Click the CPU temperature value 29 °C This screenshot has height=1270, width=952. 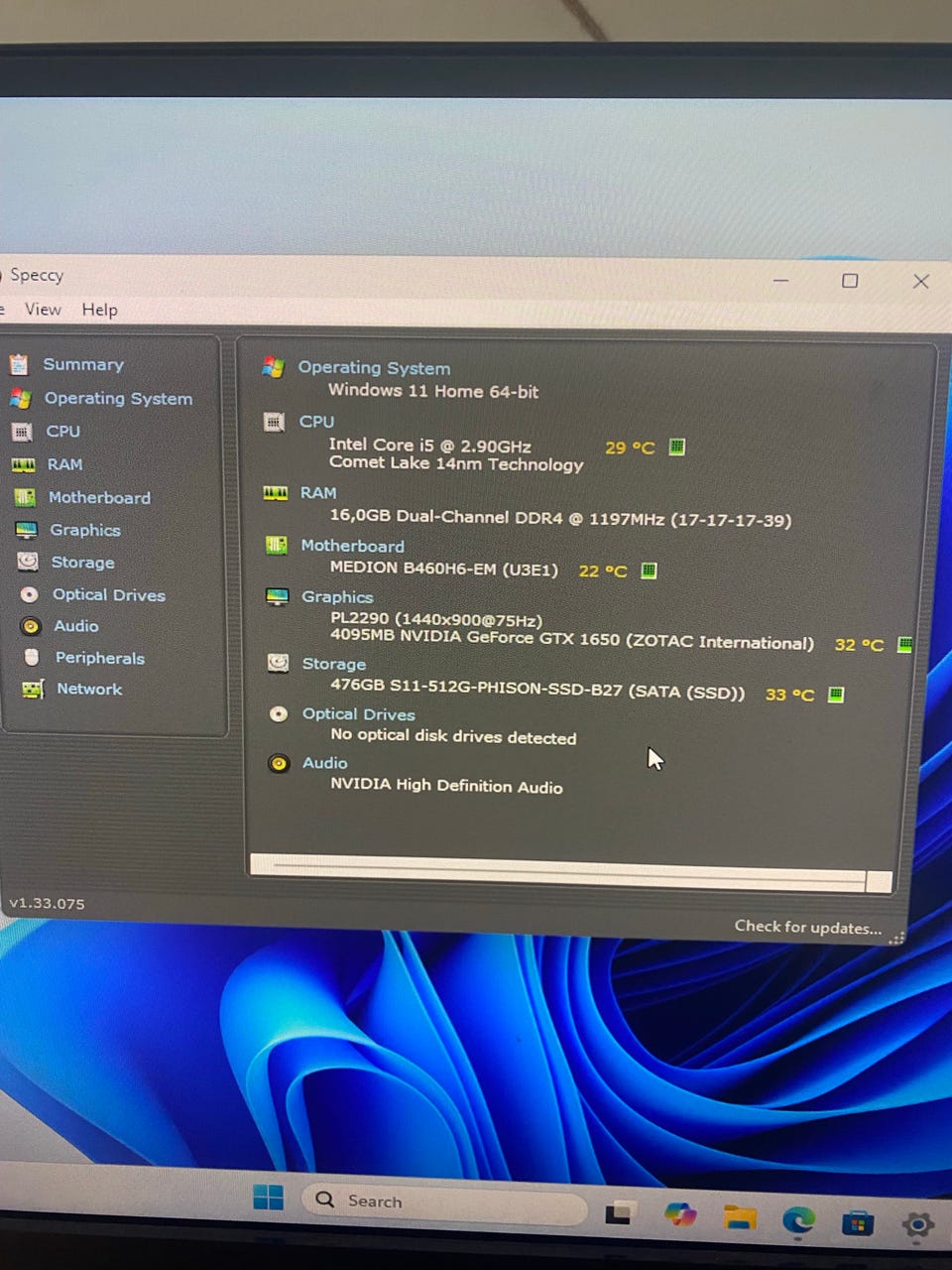pos(630,447)
